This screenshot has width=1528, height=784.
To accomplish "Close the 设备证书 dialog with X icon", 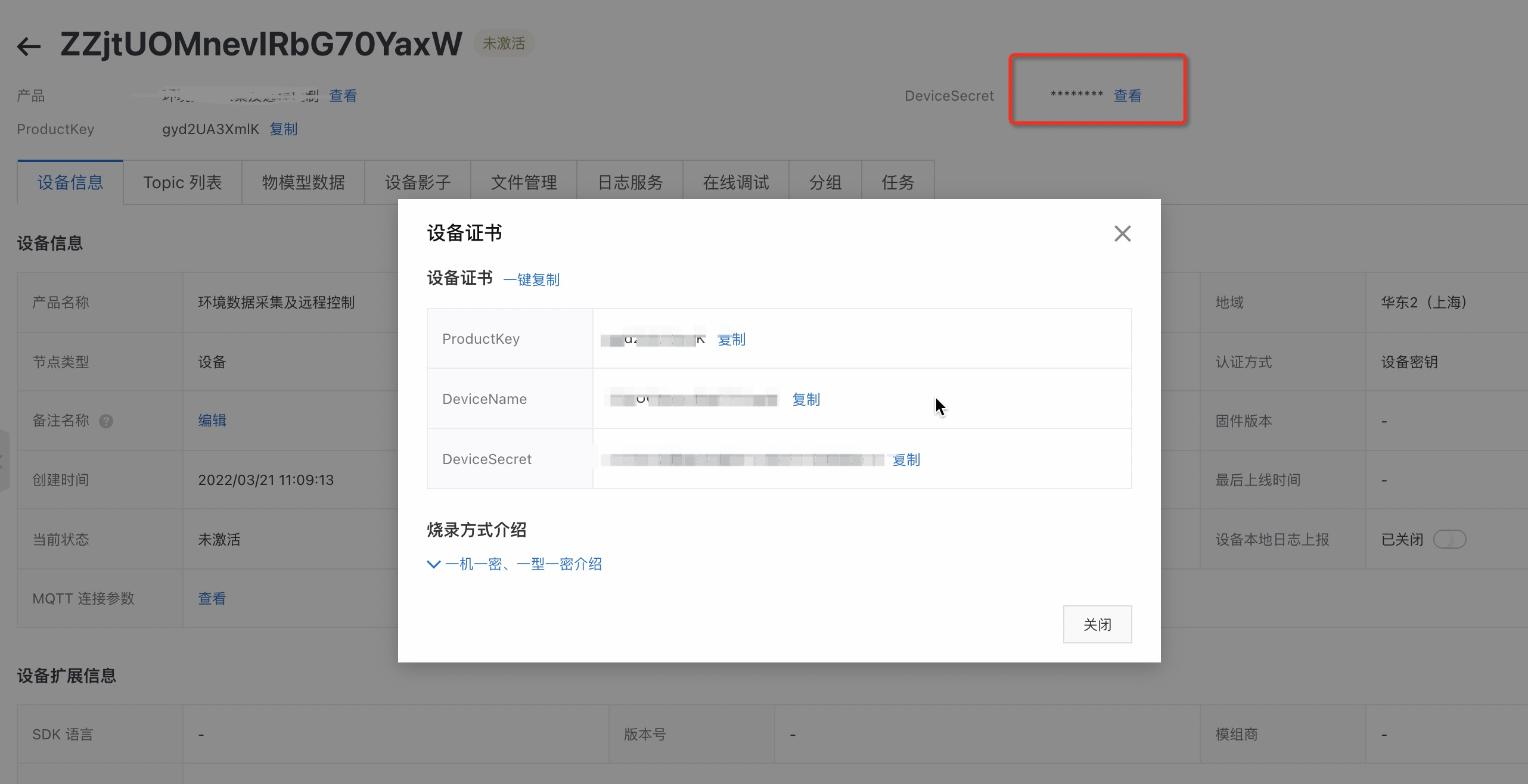I will click(1122, 234).
